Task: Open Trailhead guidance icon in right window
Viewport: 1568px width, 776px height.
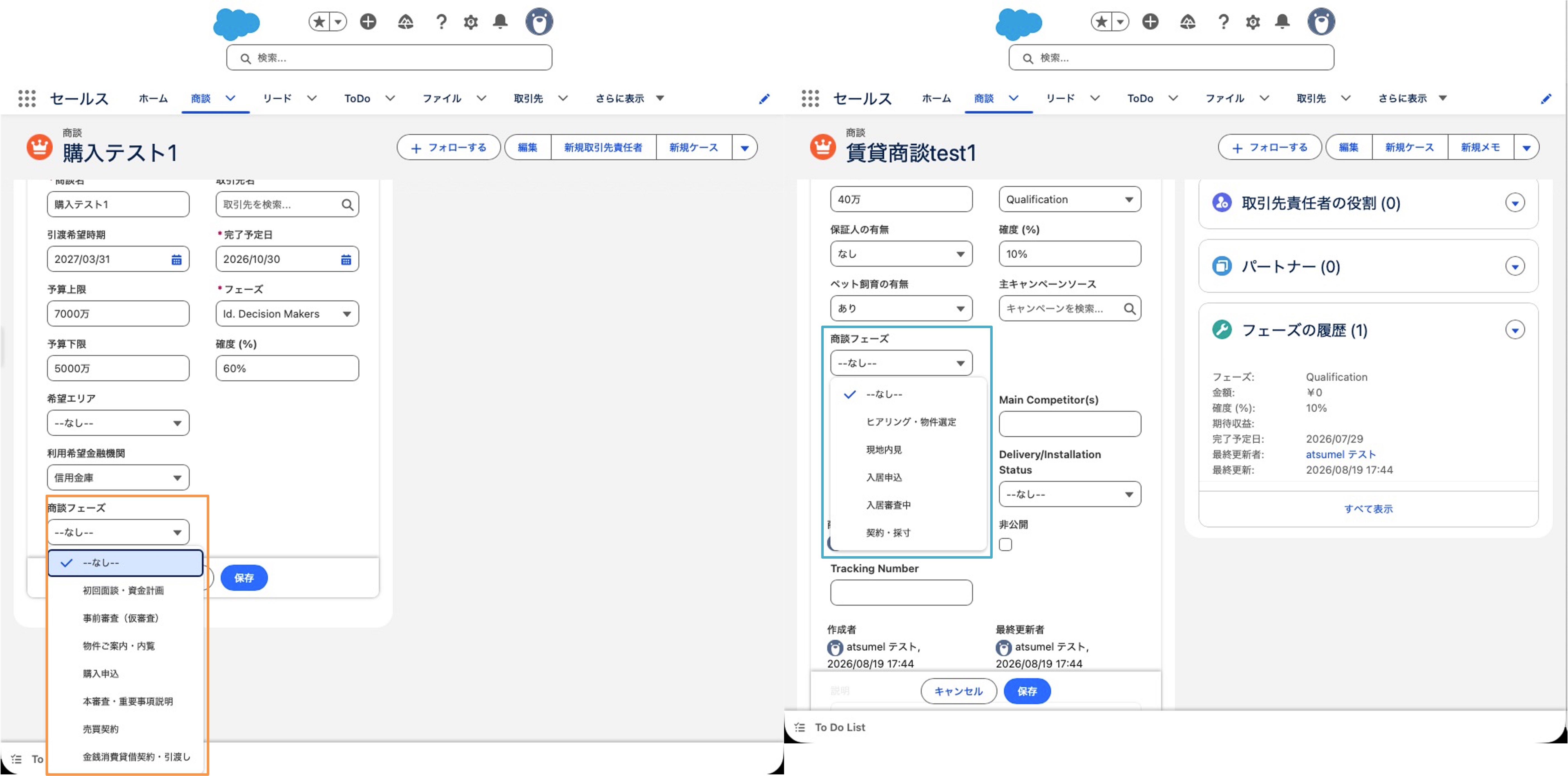Action: [x=1188, y=22]
